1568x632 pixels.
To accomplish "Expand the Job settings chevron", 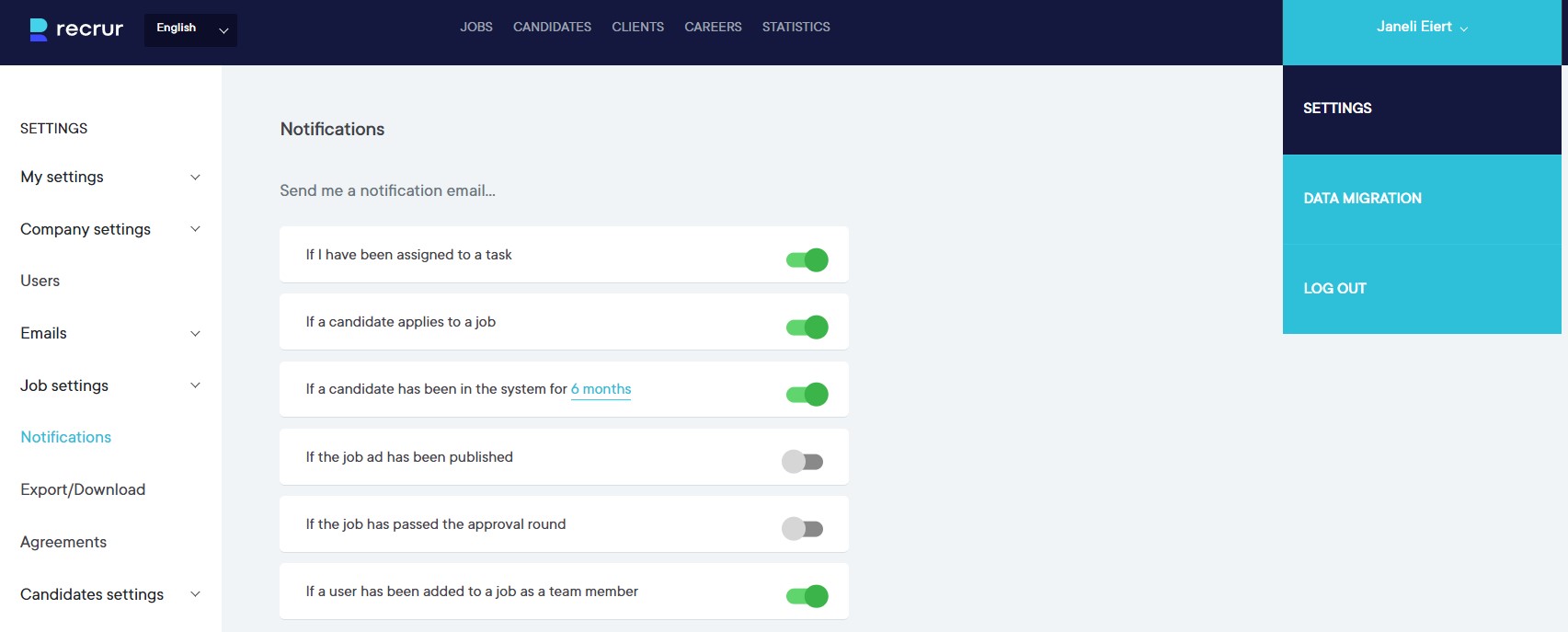I will (x=195, y=385).
